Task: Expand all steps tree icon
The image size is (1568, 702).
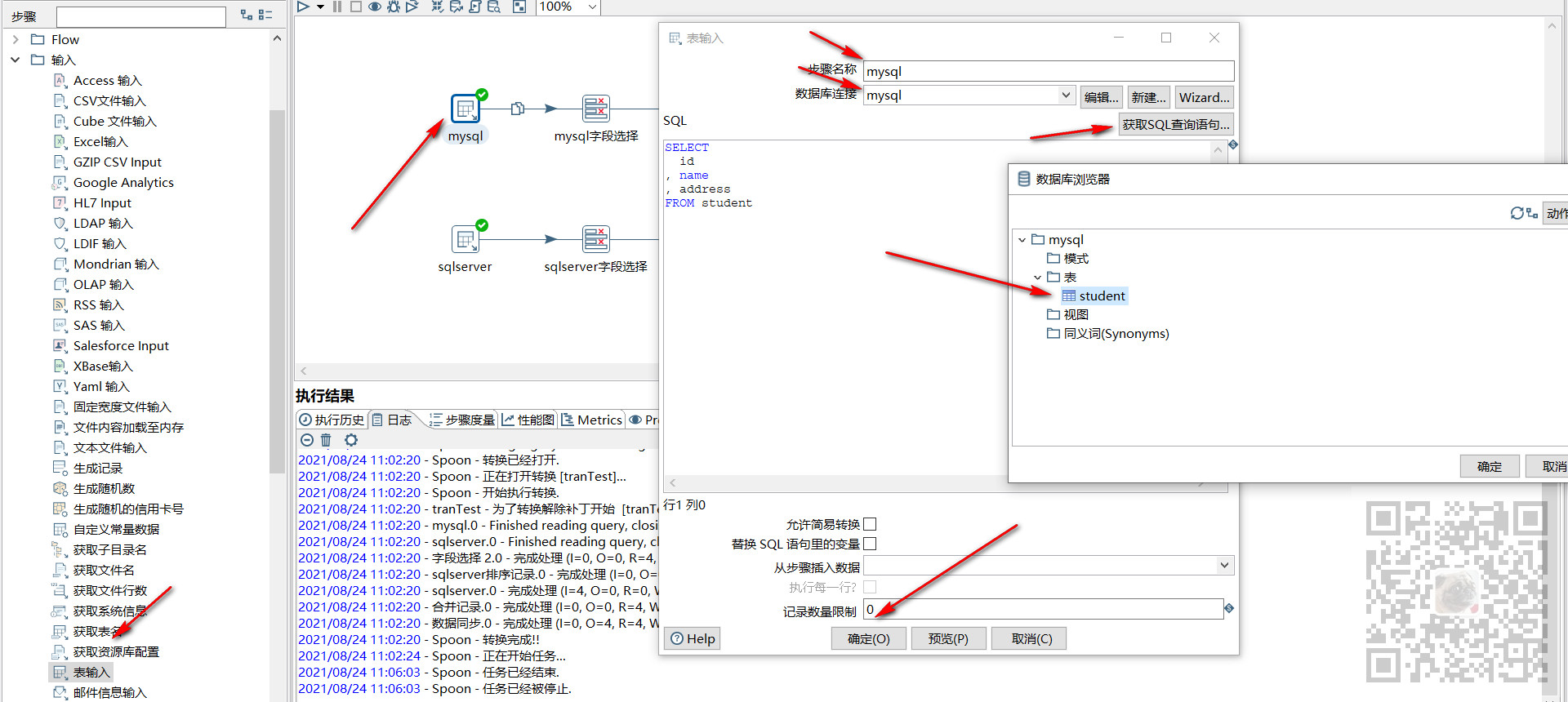Action: point(247,15)
